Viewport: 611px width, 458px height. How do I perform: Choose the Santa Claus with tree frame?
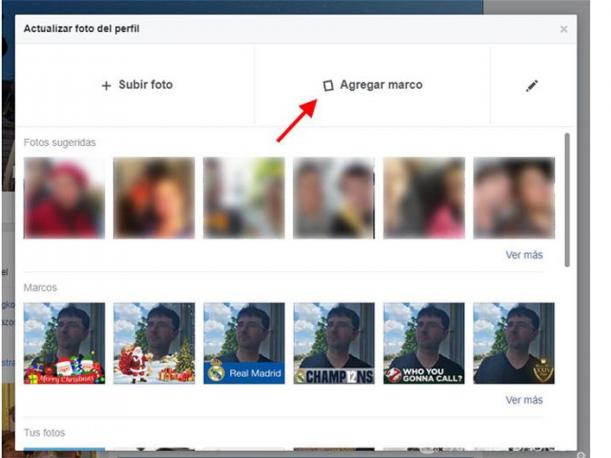154,343
